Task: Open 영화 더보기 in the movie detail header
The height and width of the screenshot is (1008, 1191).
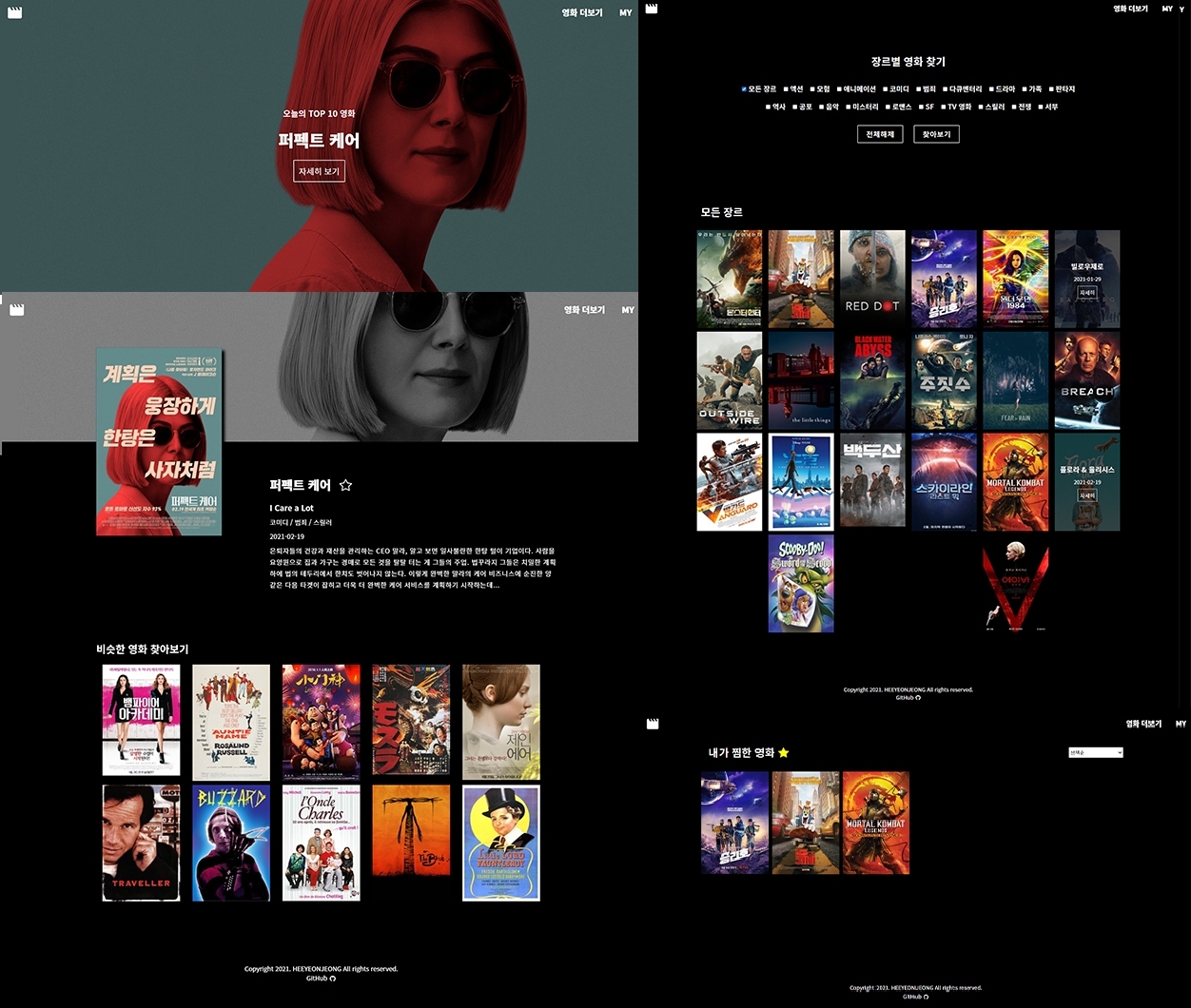Action: pyautogui.click(x=584, y=310)
